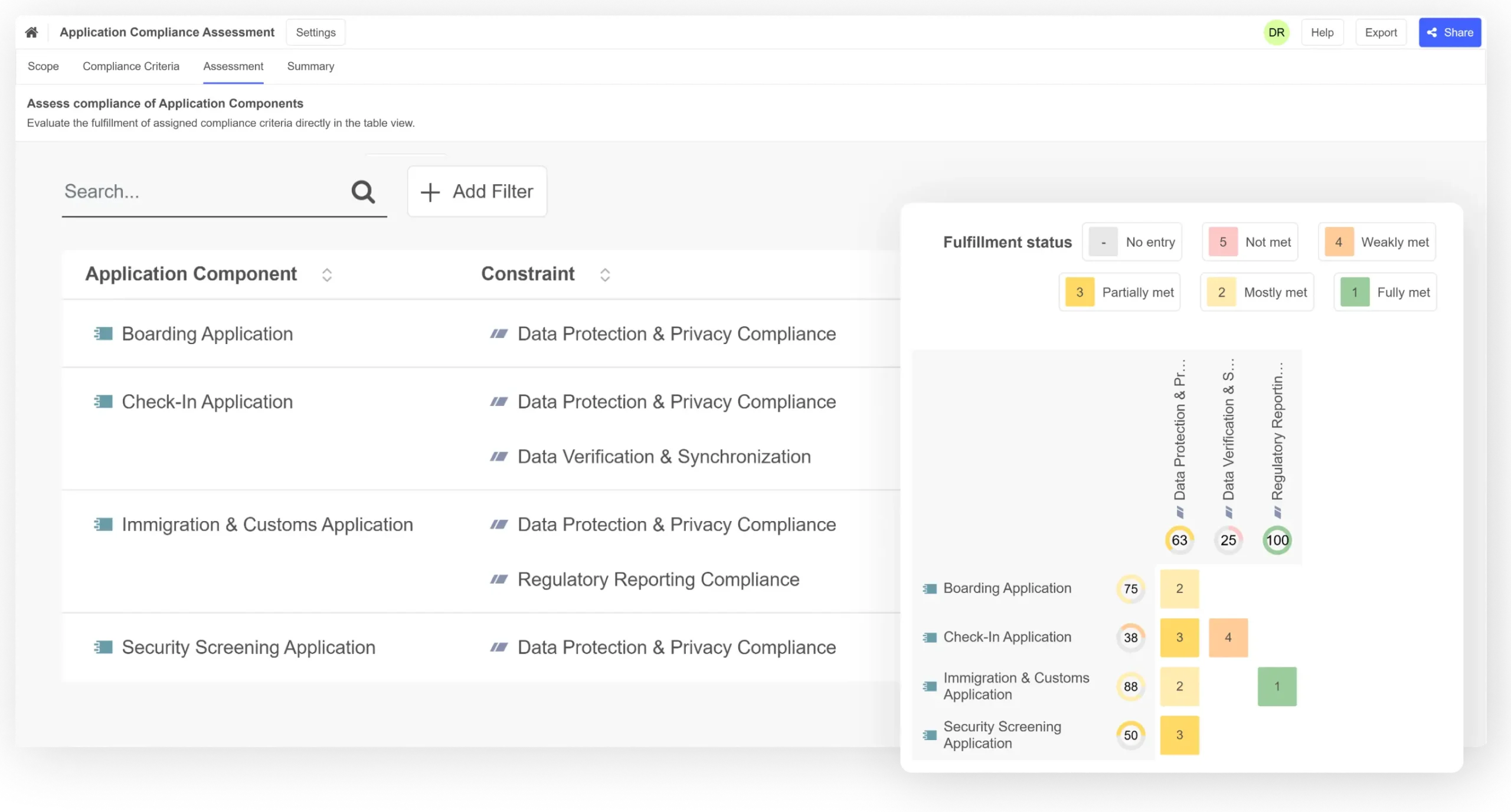
Task: Click Boarding Application text in the table
Action: [x=207, y=334]
